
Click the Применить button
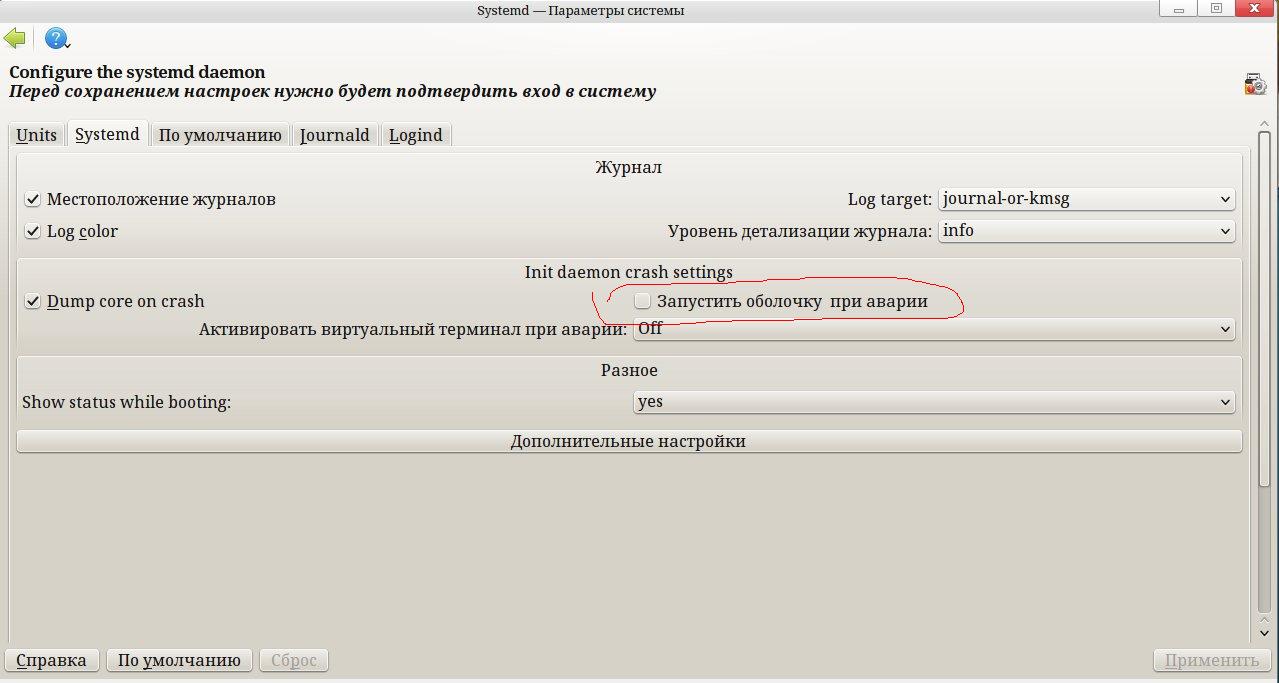[x=1212, y=660]
